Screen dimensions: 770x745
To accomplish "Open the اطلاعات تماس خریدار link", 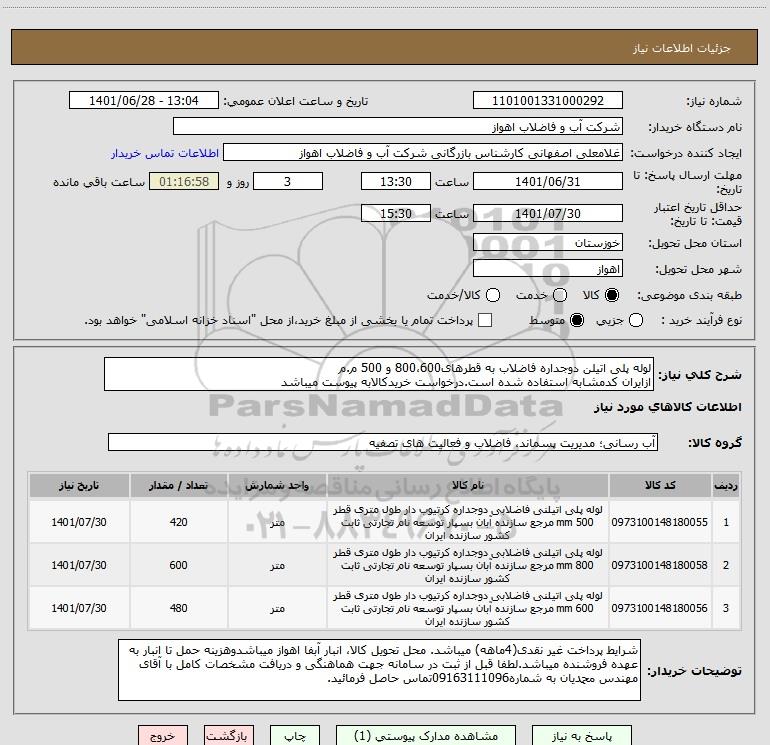I will pos(165,153).
